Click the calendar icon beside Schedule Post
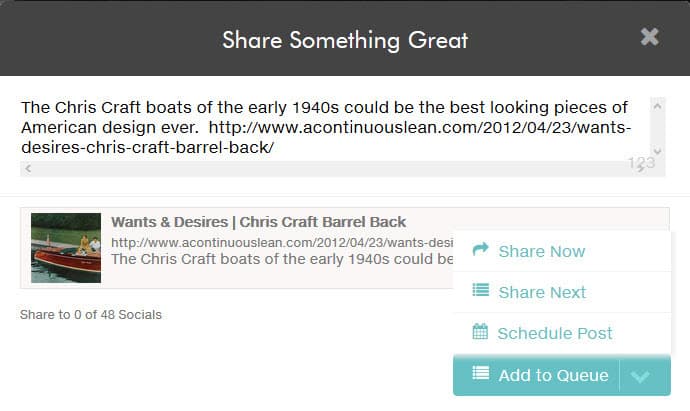The height and width of the screenshot is (411, 690). (480, 332)
